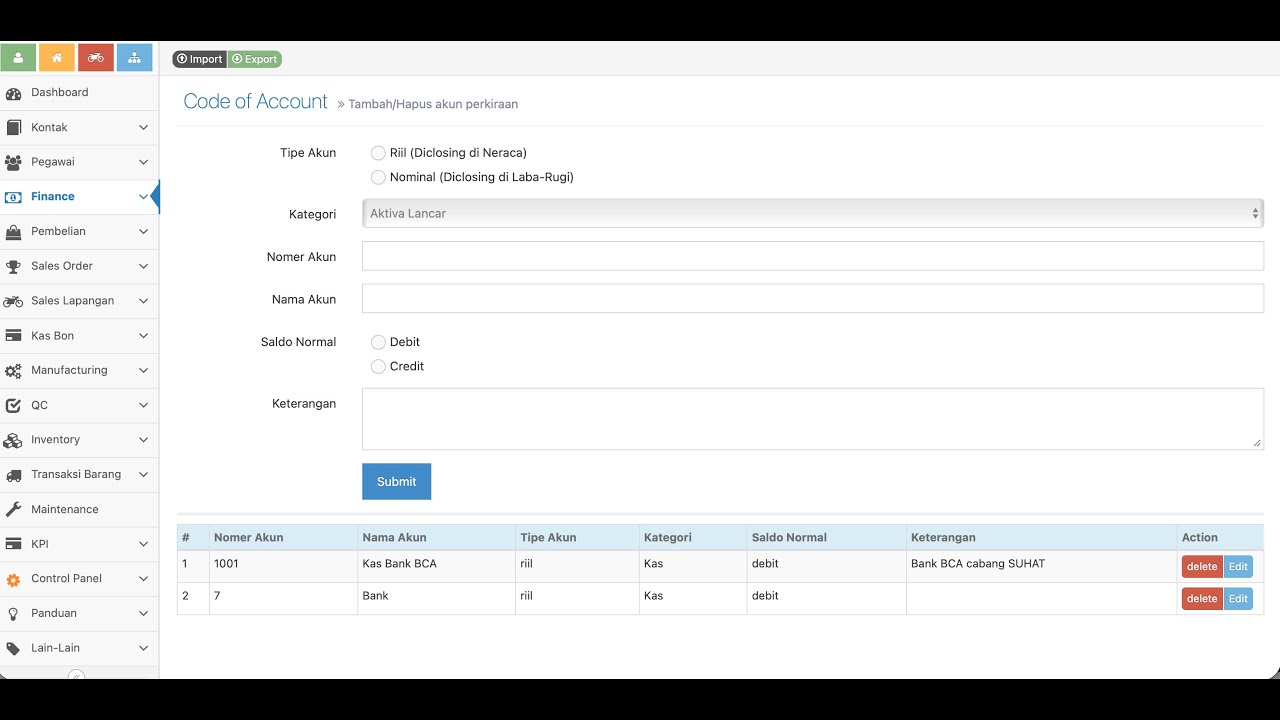Viewport: 1280px width, 720px height.
Task: Click the green user icon button
Action: (18, 58)
